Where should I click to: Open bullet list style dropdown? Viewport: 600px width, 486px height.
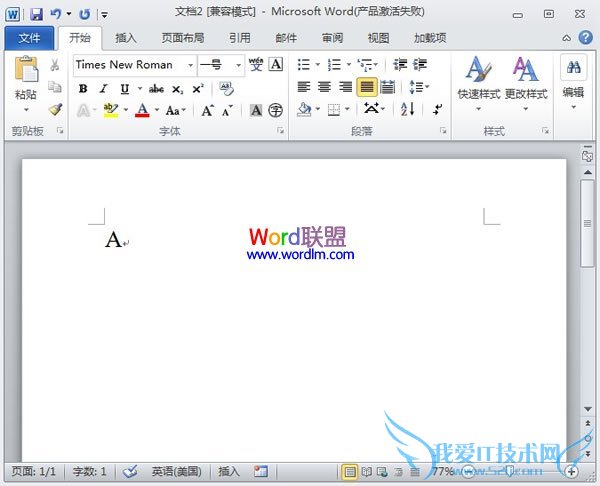tap(318, 65)
